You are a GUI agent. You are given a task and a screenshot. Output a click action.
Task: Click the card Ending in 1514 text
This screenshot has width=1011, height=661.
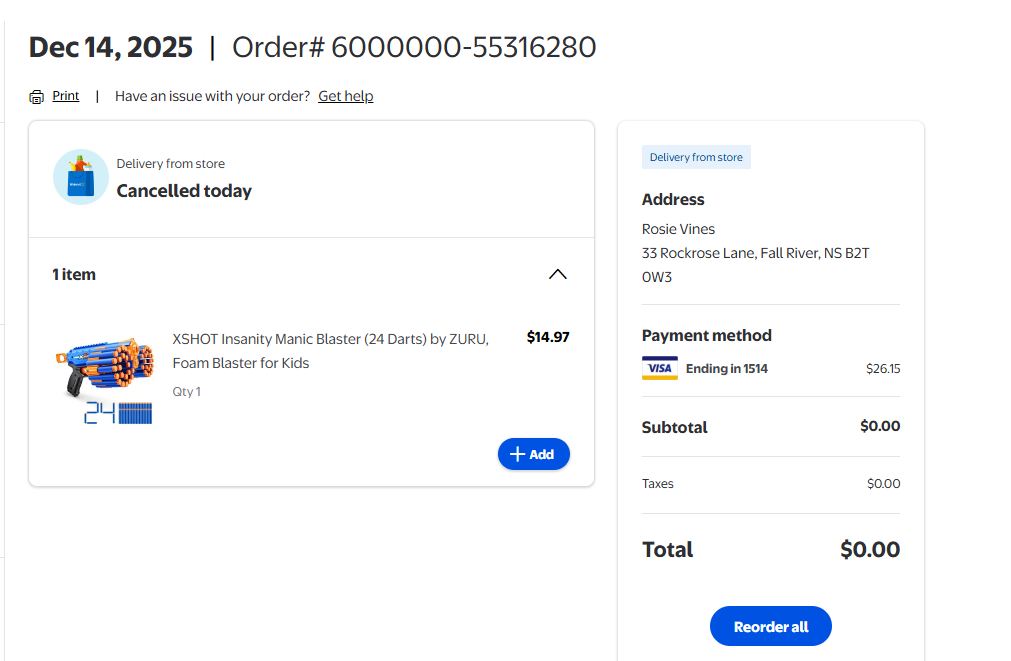[x=726, y=368]
